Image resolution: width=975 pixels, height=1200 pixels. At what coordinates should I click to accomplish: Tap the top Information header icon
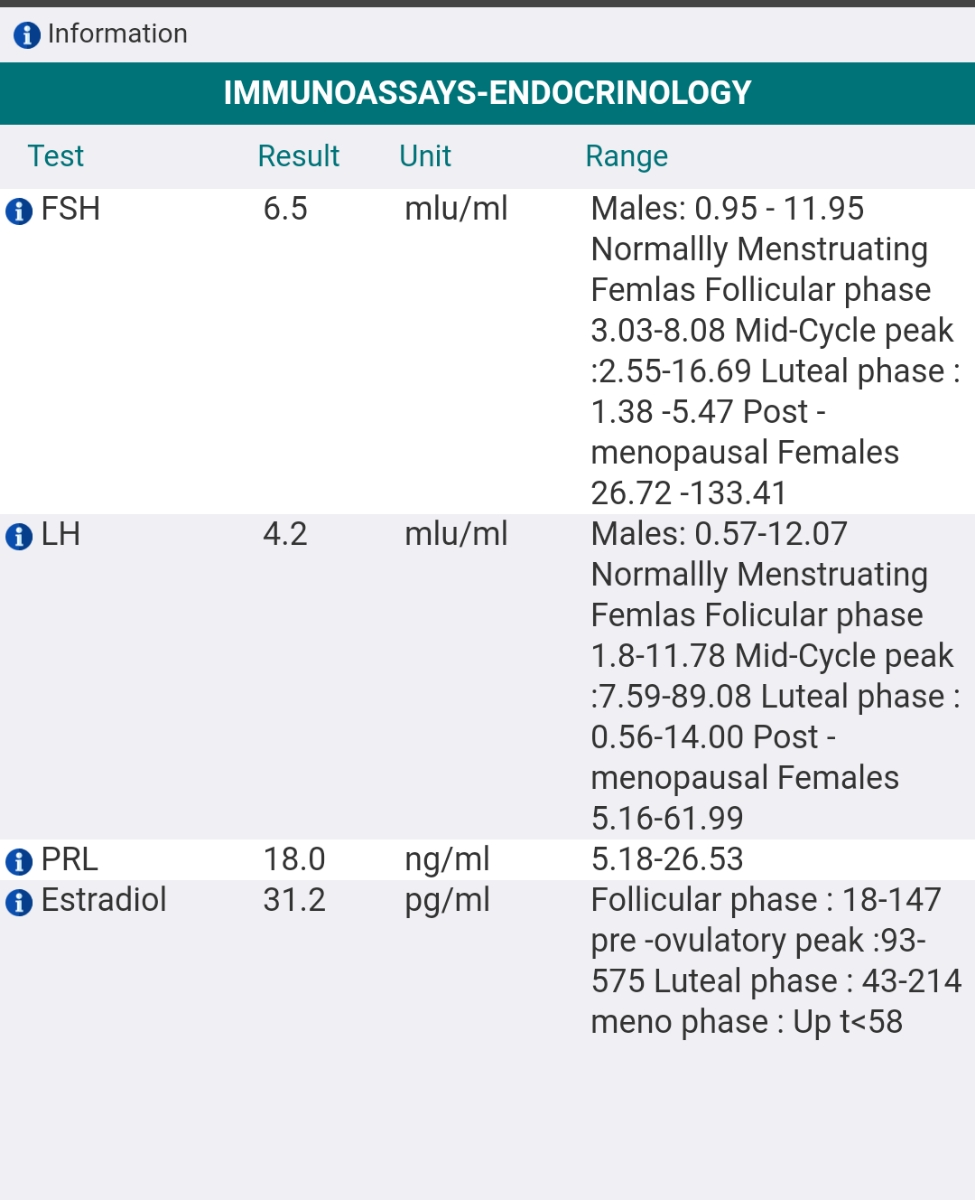[x=27, y=35]
